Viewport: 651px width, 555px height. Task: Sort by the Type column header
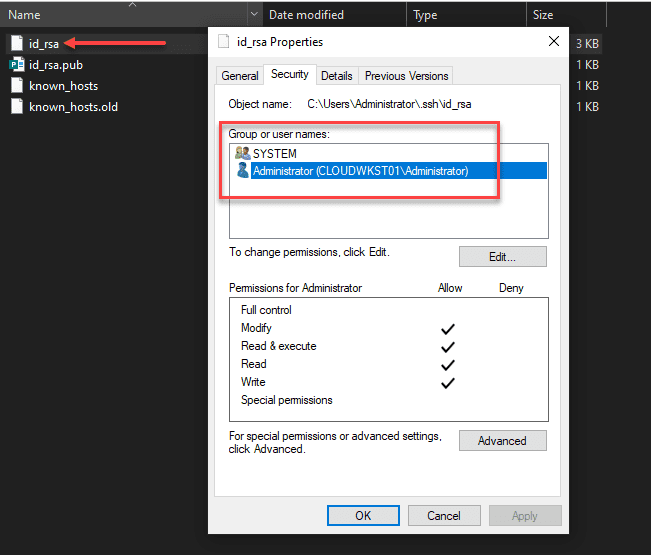coord(425,15)
